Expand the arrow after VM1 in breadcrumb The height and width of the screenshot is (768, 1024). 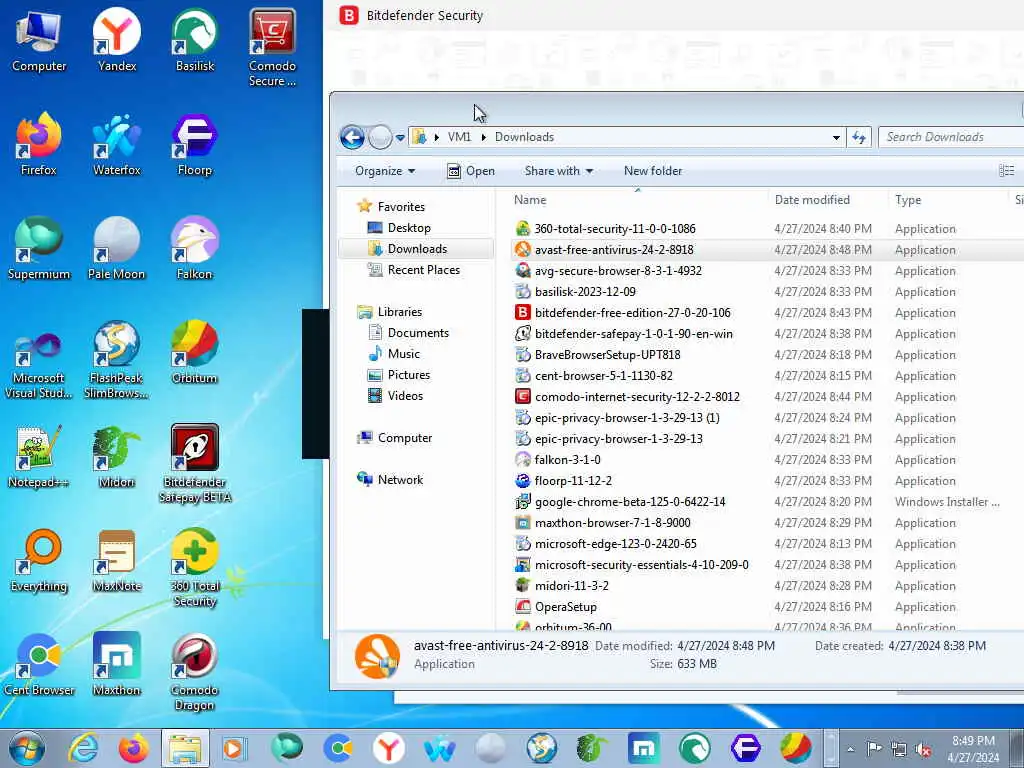click(x=484, y=137)
